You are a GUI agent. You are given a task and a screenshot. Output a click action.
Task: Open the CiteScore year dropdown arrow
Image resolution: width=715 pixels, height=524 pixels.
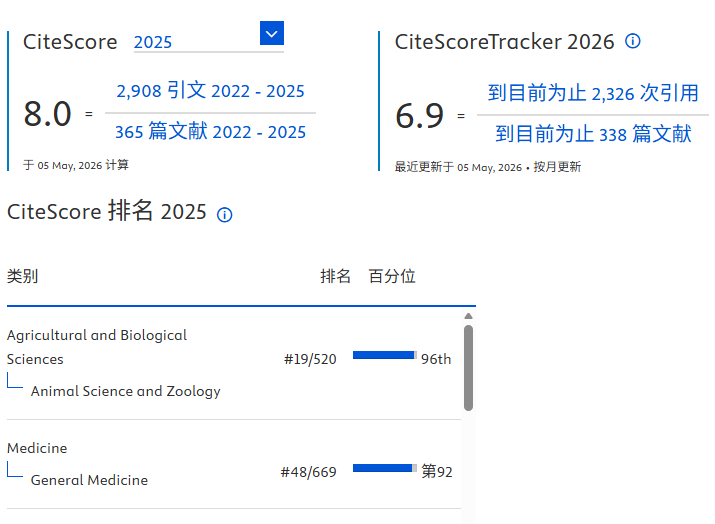pos(272,33)
